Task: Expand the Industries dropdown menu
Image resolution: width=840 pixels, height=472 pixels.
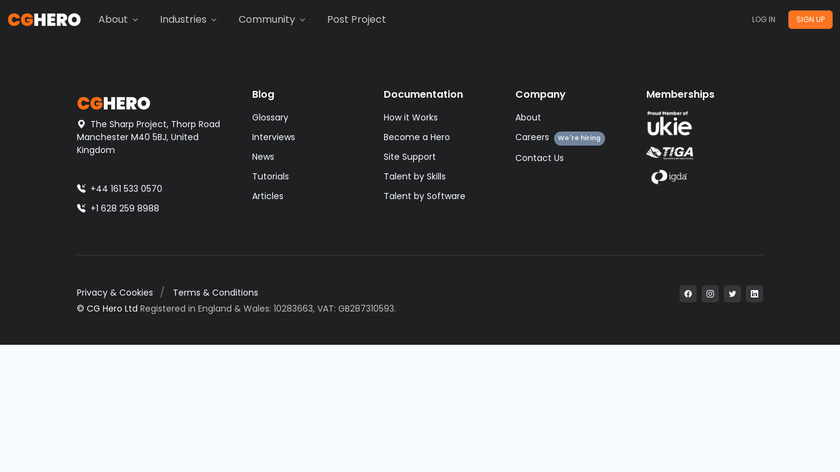Action: pos(188,19)
